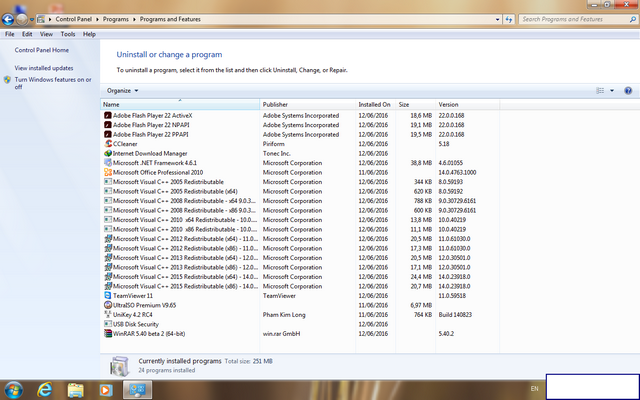Image resolution: width=640 pixels, height=400 pixels.
Task: Click the 6,97 MB size cell
Action: (421, 305)
